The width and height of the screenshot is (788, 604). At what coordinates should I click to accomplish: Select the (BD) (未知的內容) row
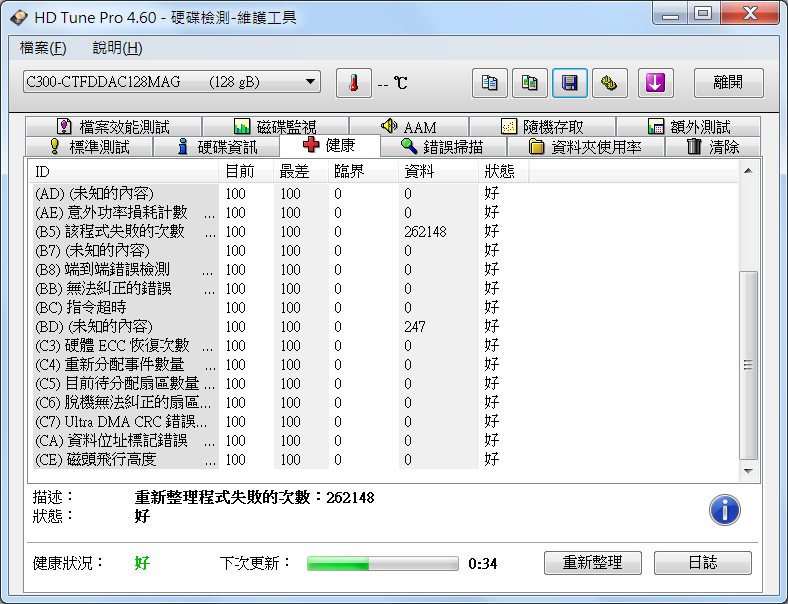pos(384,327)
